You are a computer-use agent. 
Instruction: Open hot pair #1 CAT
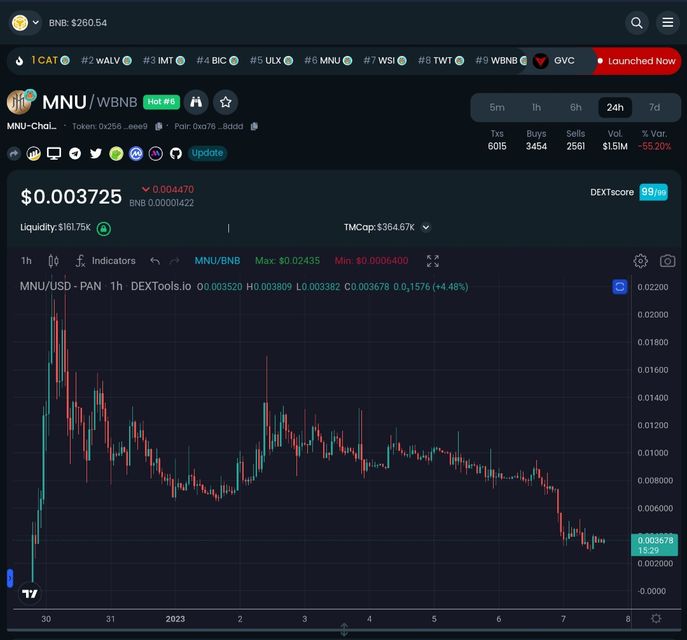[50, 60]
